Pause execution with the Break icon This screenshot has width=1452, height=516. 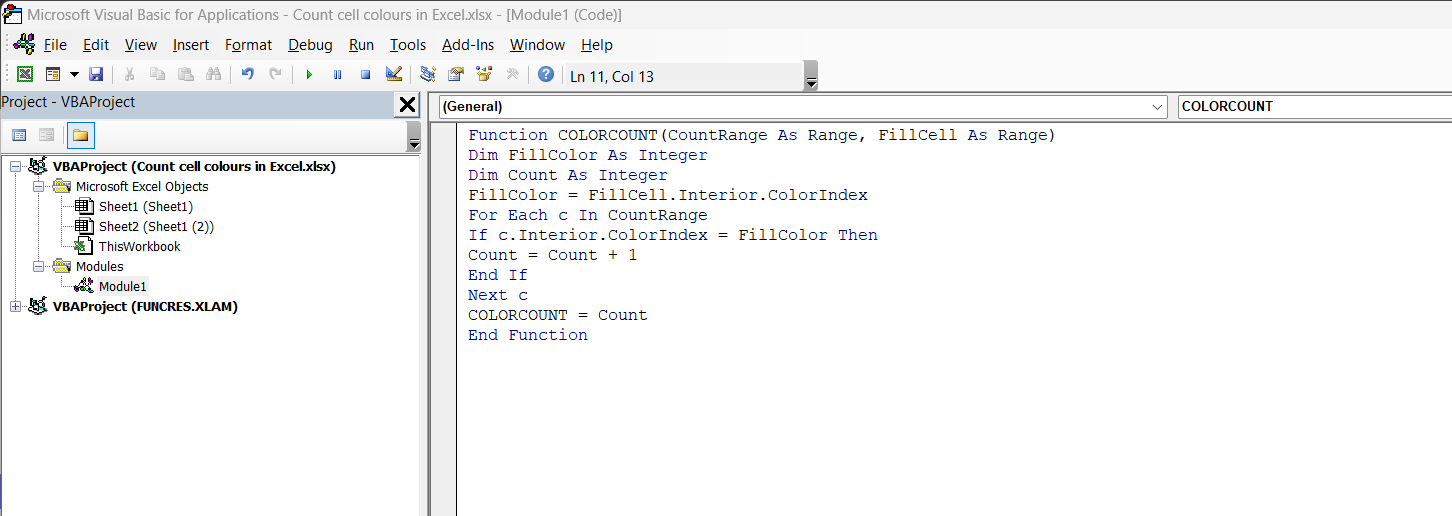[x=337, y=75]
